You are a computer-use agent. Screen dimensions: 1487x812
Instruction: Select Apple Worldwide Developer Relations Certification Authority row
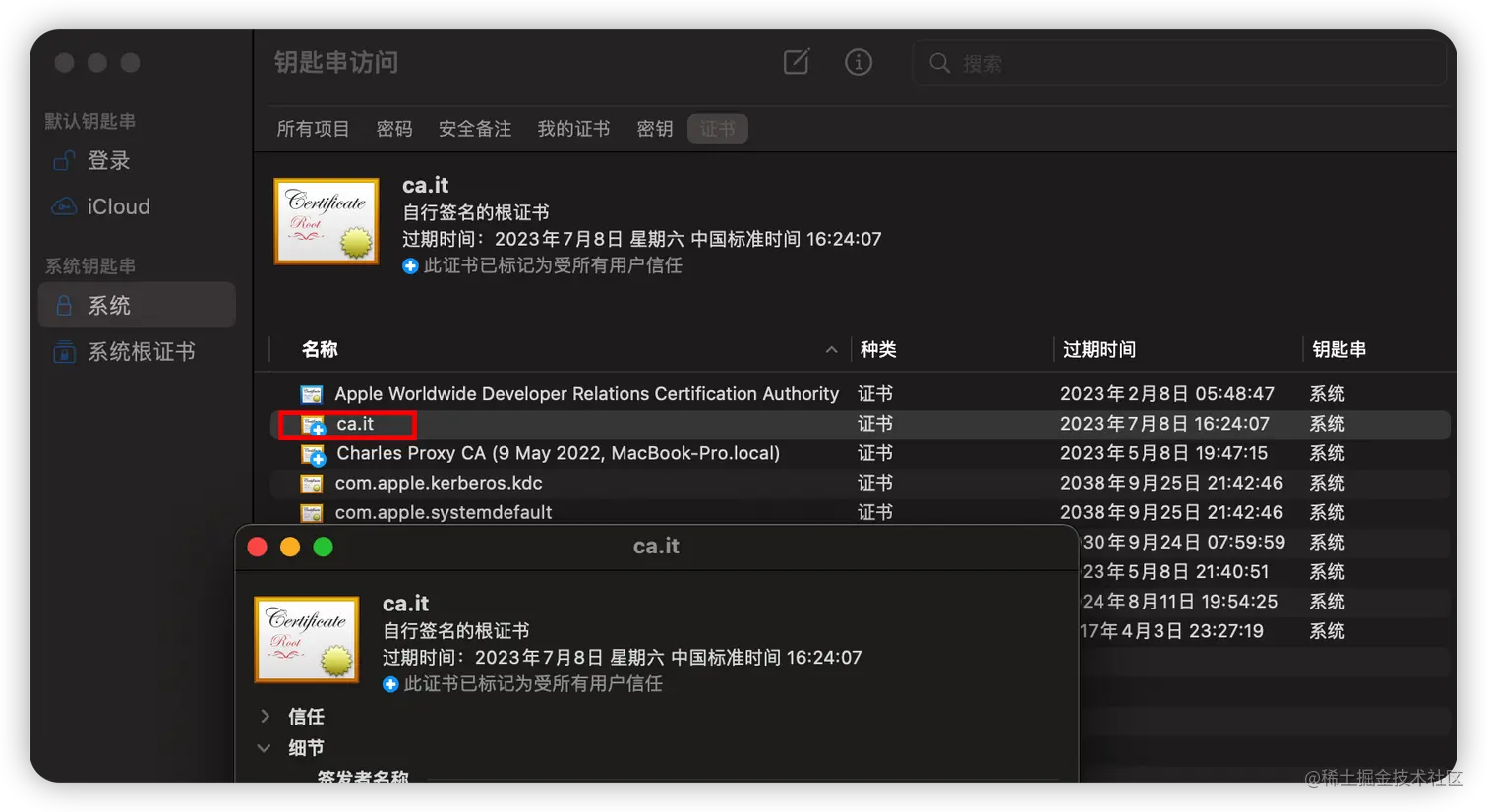[861, 394]
